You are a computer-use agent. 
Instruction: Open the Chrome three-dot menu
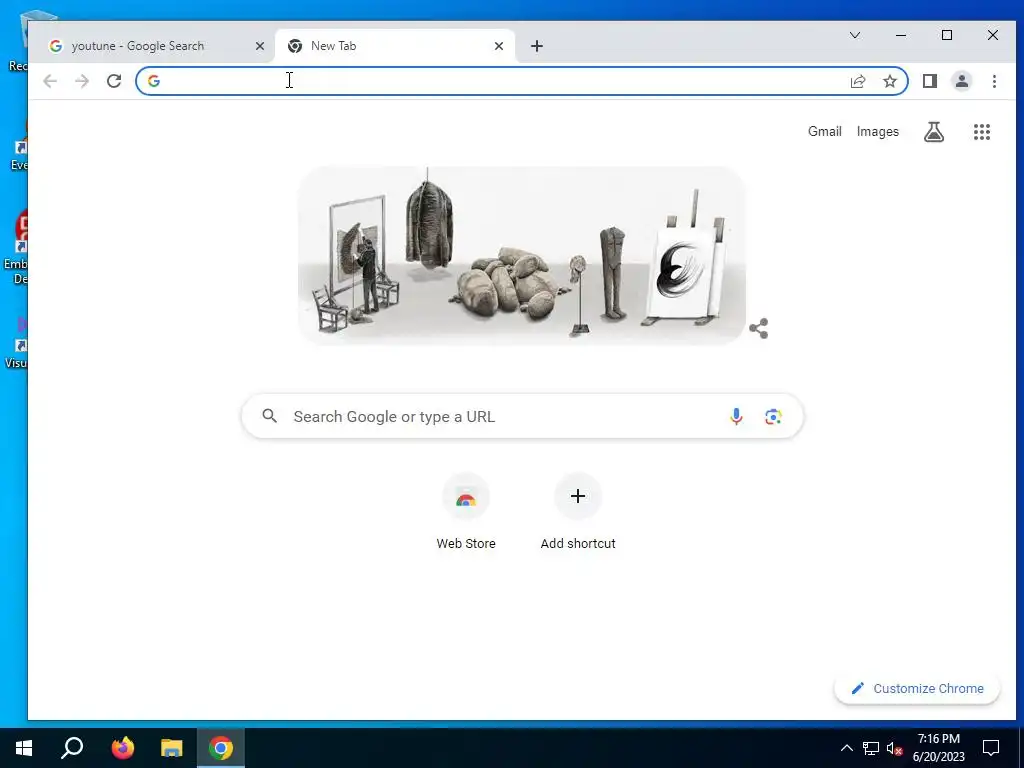pyautogui.click(x=994, y=81)
